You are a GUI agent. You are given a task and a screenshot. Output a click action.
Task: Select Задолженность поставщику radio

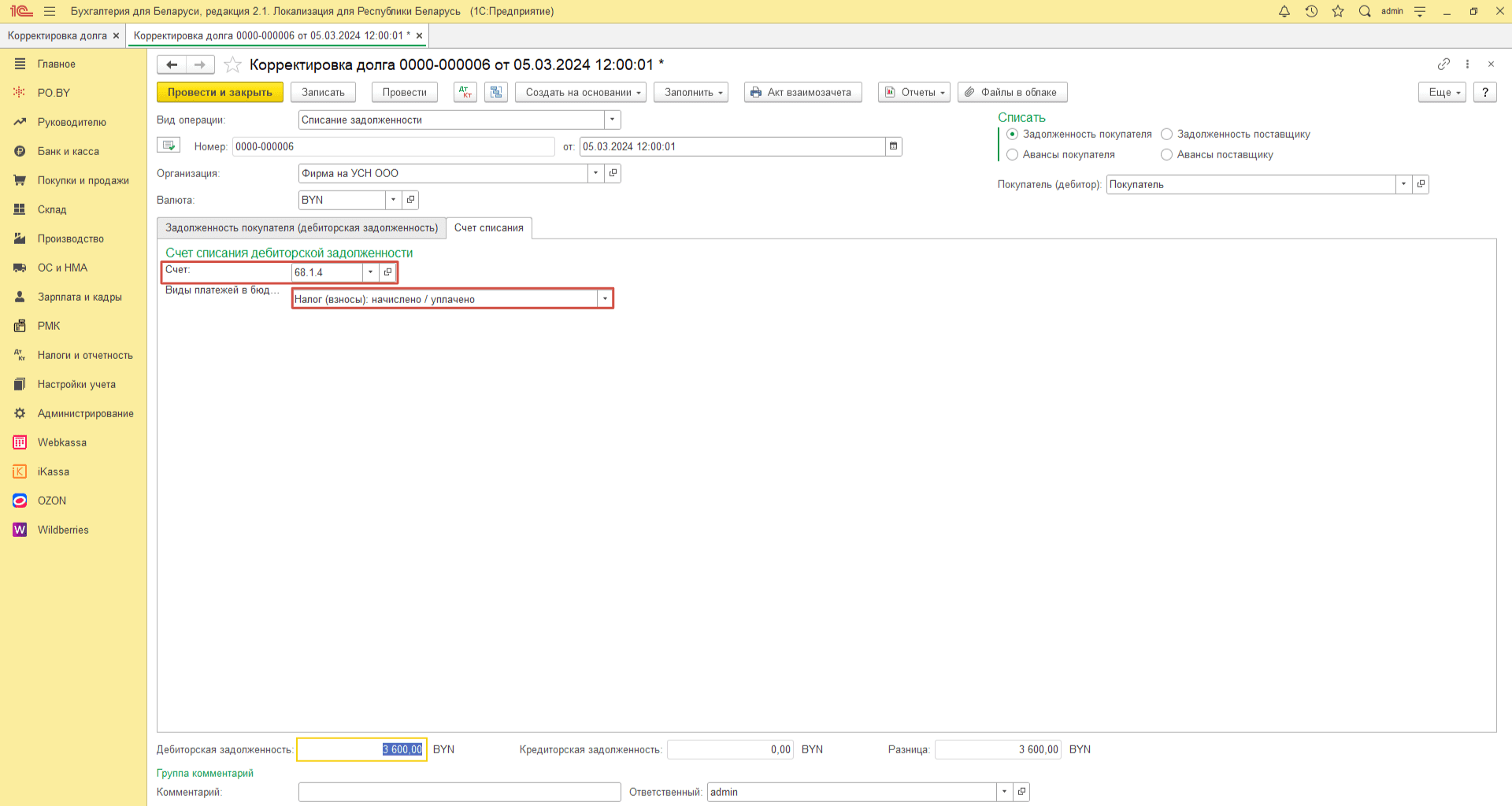tap(1167, 135)
